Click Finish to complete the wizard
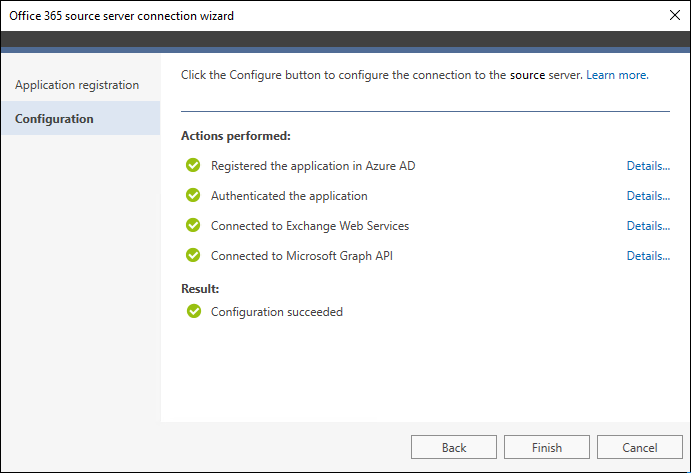Screen dimensions: 691x473 point(547,447)
